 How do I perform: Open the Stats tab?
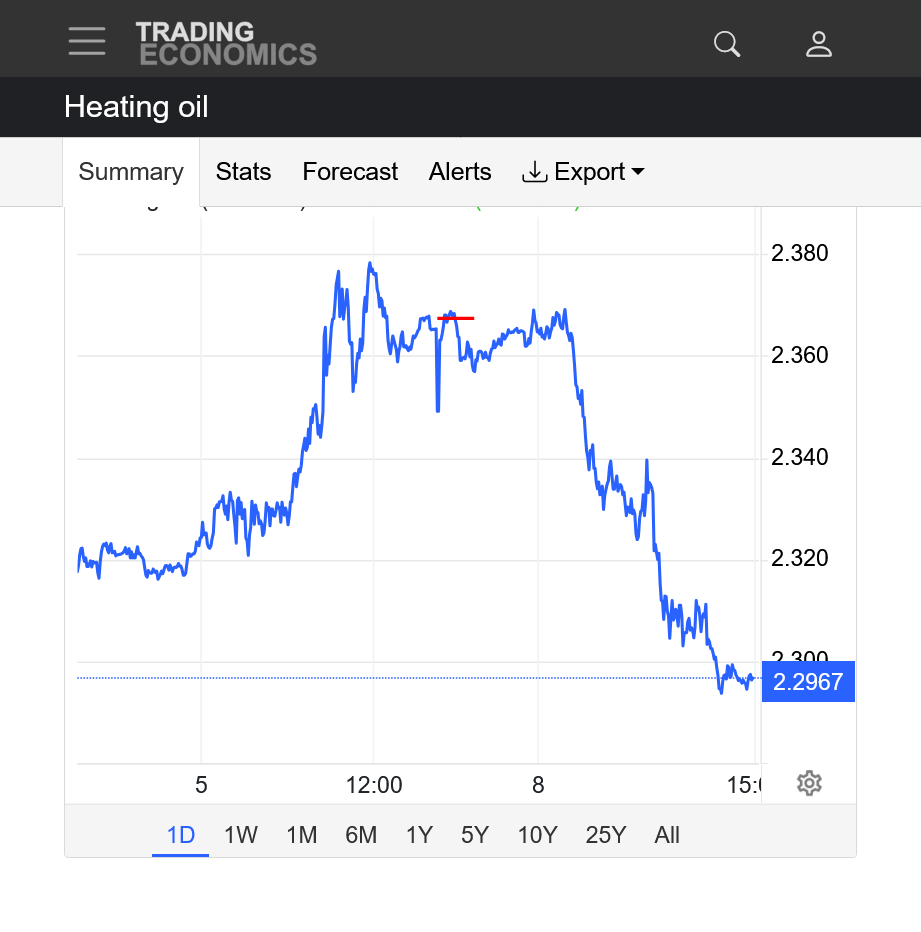click(x=243, y=172)
